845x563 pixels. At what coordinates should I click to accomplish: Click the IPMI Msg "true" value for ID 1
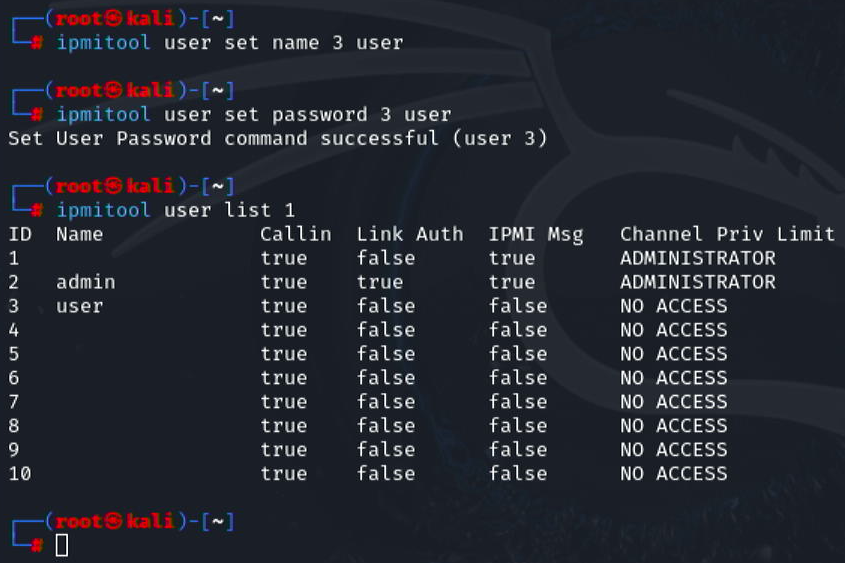coord(512,258)
